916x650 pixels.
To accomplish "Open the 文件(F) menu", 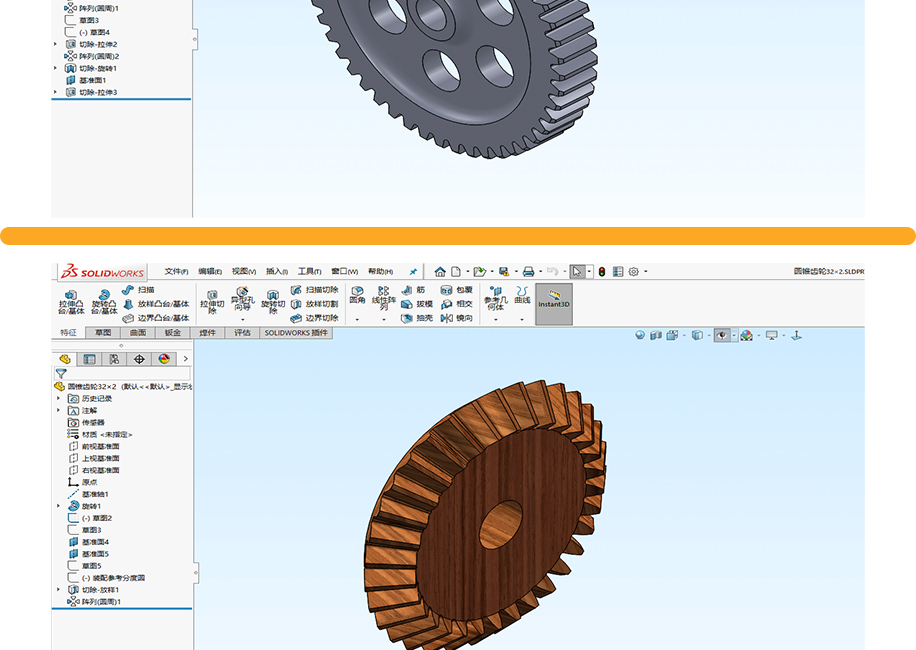I will [x=176, y=272].
